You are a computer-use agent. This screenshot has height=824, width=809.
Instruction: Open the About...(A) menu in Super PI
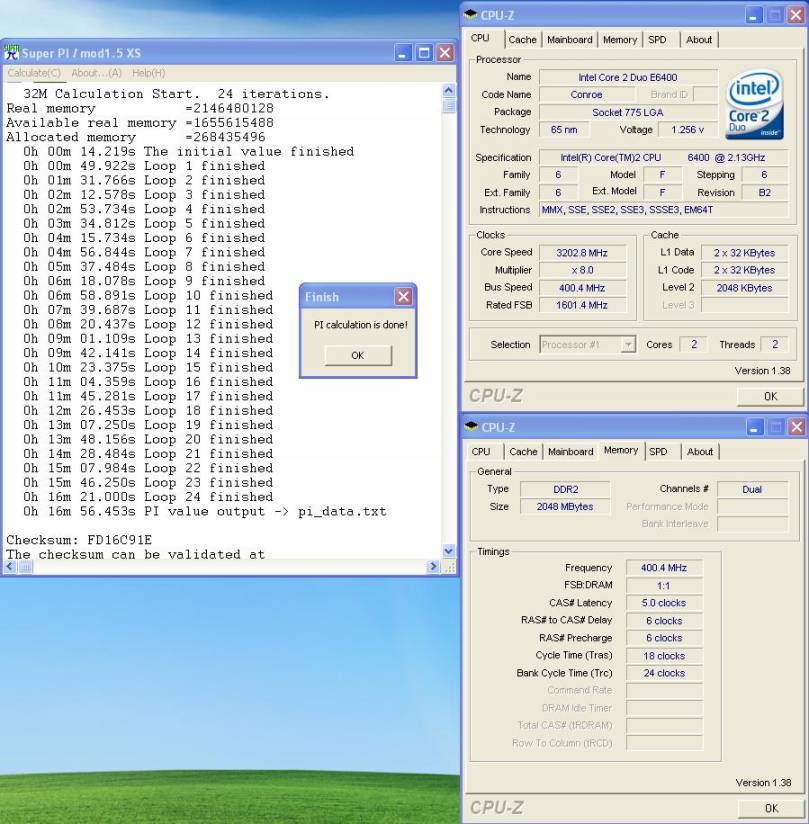[x=96, y=73]
